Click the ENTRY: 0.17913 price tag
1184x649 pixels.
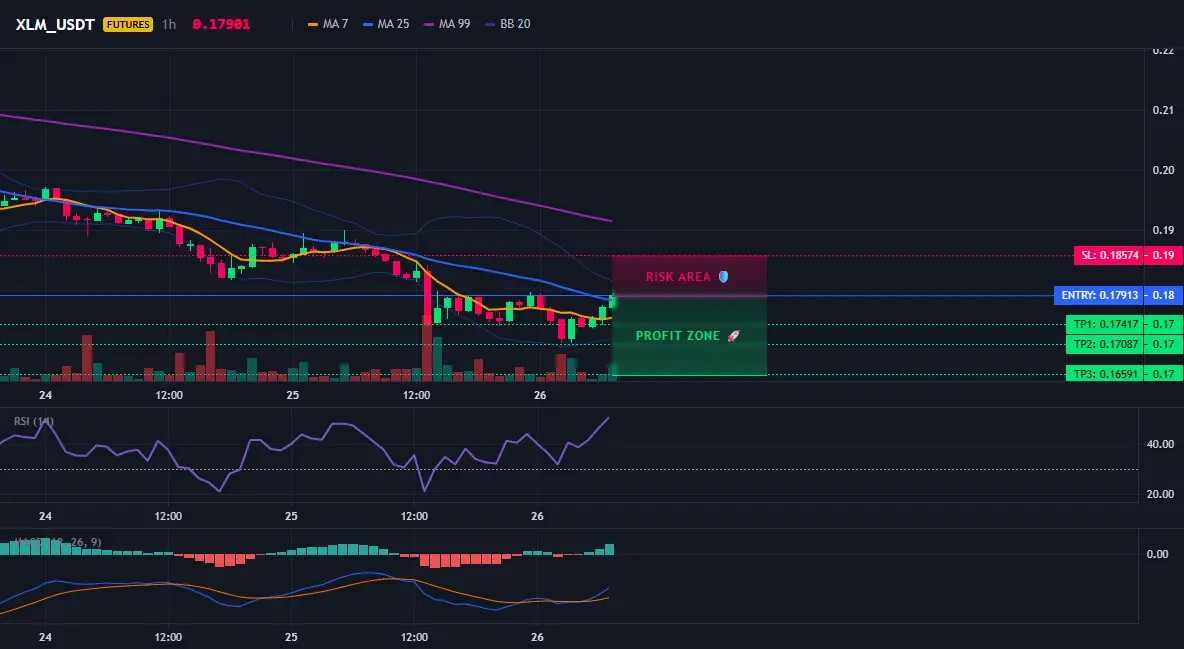pos(1099,295)
